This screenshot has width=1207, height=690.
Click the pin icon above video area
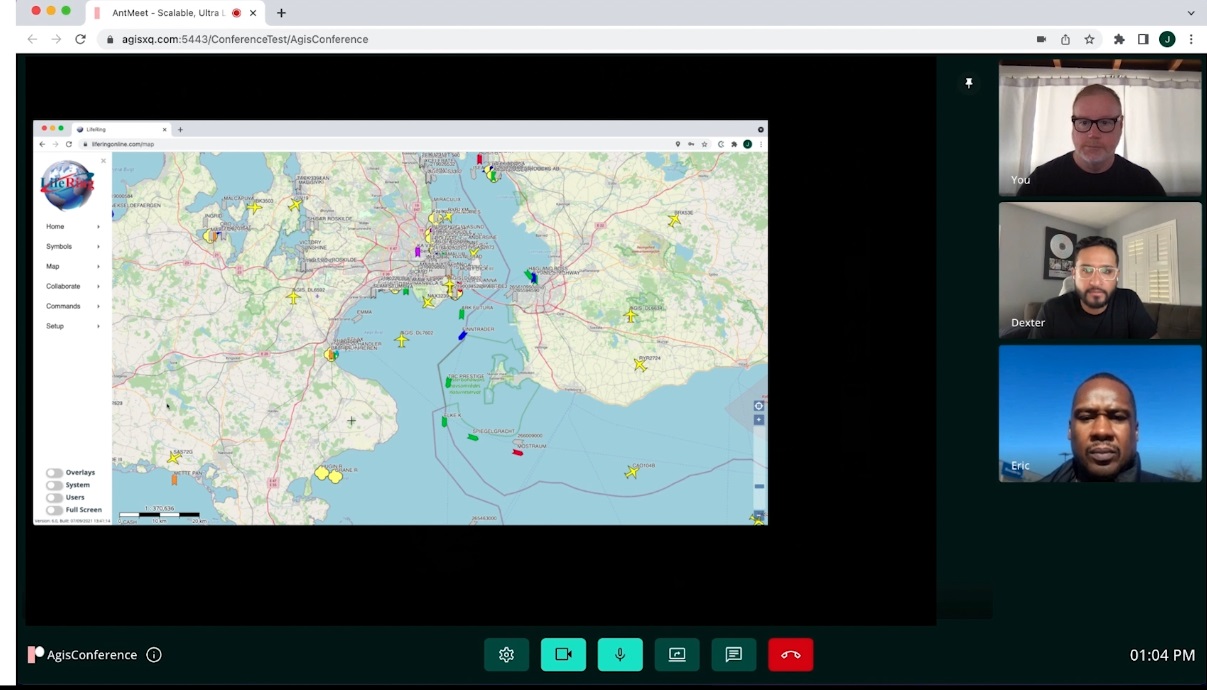click(968, 83)
